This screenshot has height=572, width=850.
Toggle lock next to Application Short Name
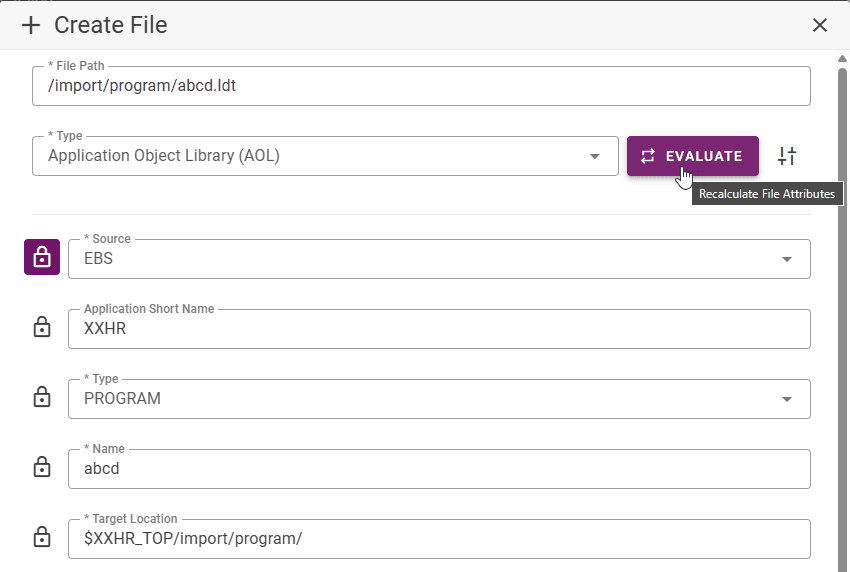(42, 327)
